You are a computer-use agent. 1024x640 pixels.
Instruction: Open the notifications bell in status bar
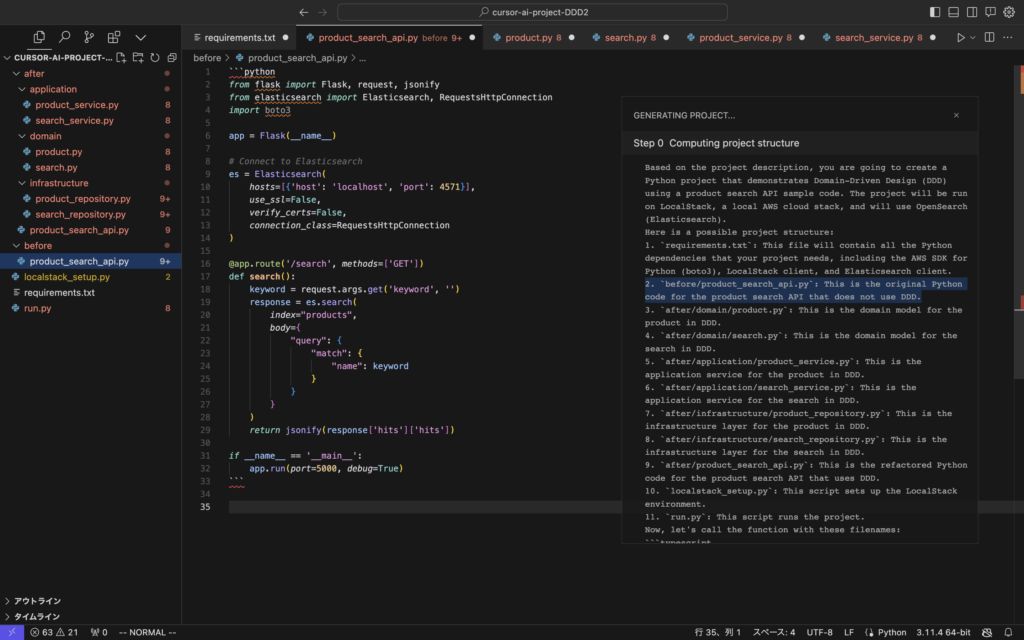pos(1008,632)
